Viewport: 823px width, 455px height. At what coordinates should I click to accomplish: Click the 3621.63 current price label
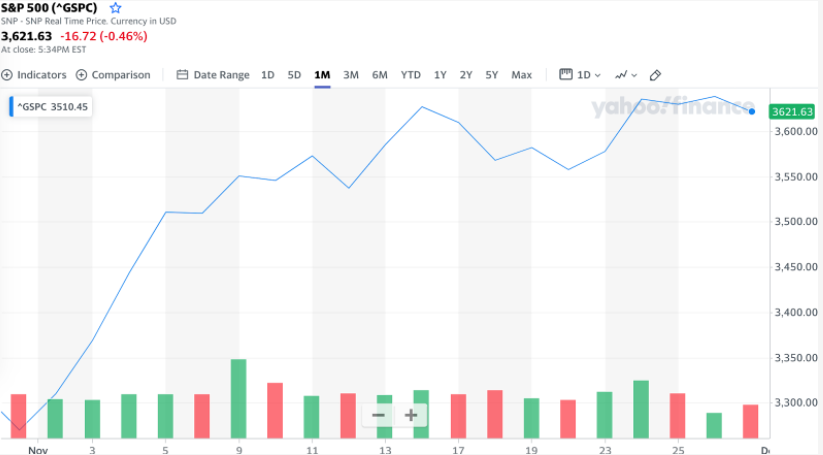[x=792, y=112]
